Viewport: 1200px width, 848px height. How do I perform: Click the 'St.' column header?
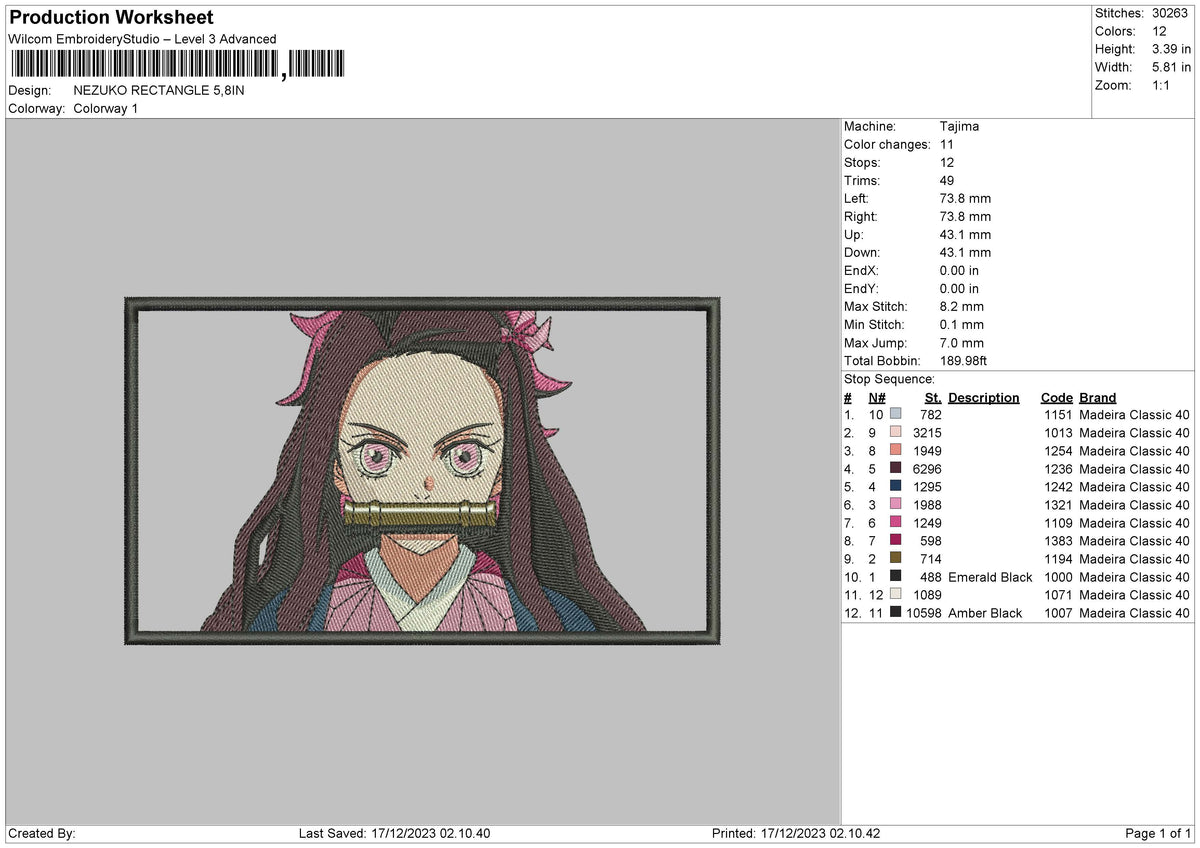coord(933,397)
